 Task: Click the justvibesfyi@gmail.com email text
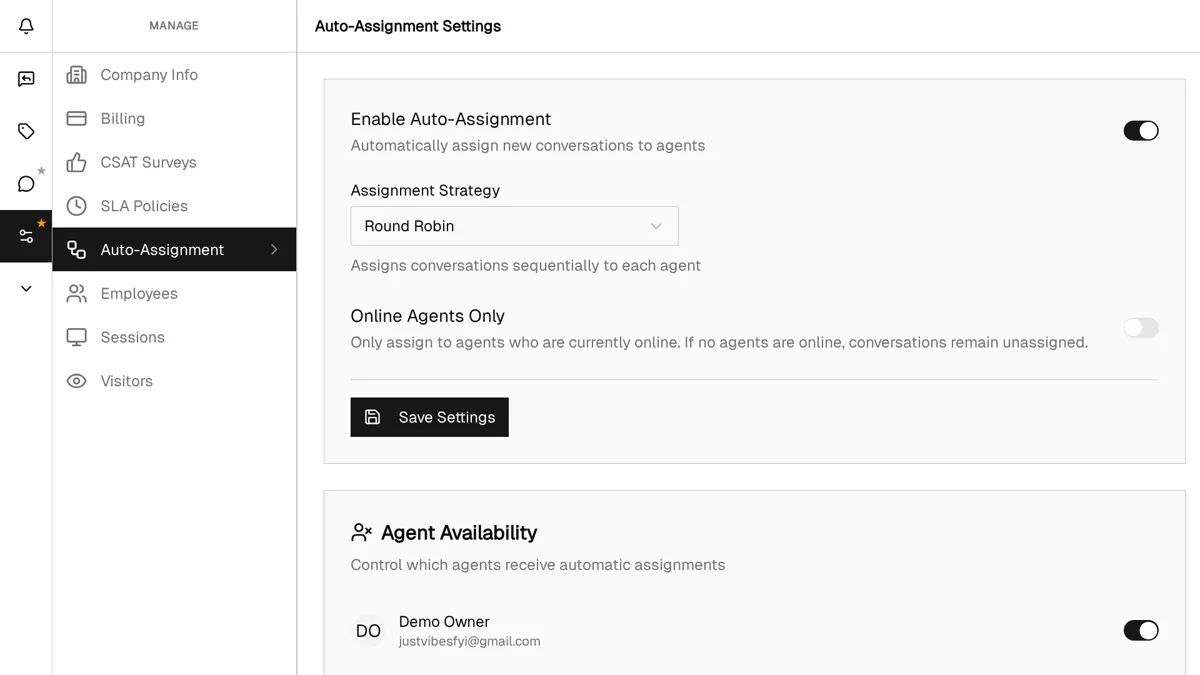(x=469, y=641)
